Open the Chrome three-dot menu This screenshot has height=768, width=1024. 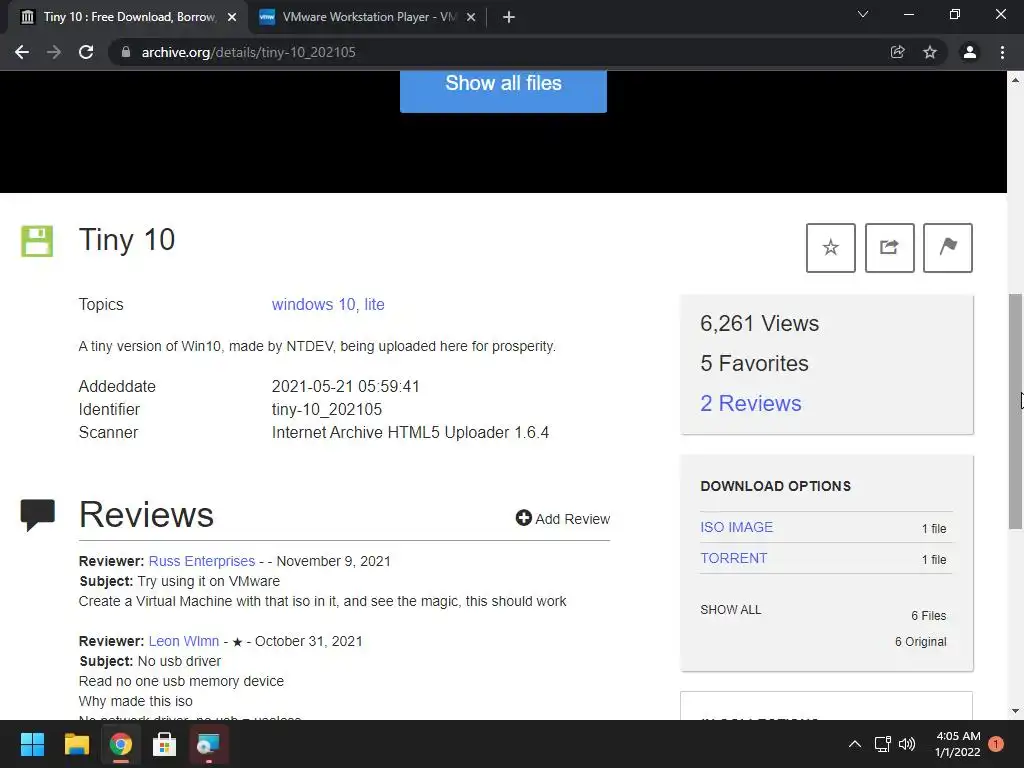click(x=1002, y=52)
